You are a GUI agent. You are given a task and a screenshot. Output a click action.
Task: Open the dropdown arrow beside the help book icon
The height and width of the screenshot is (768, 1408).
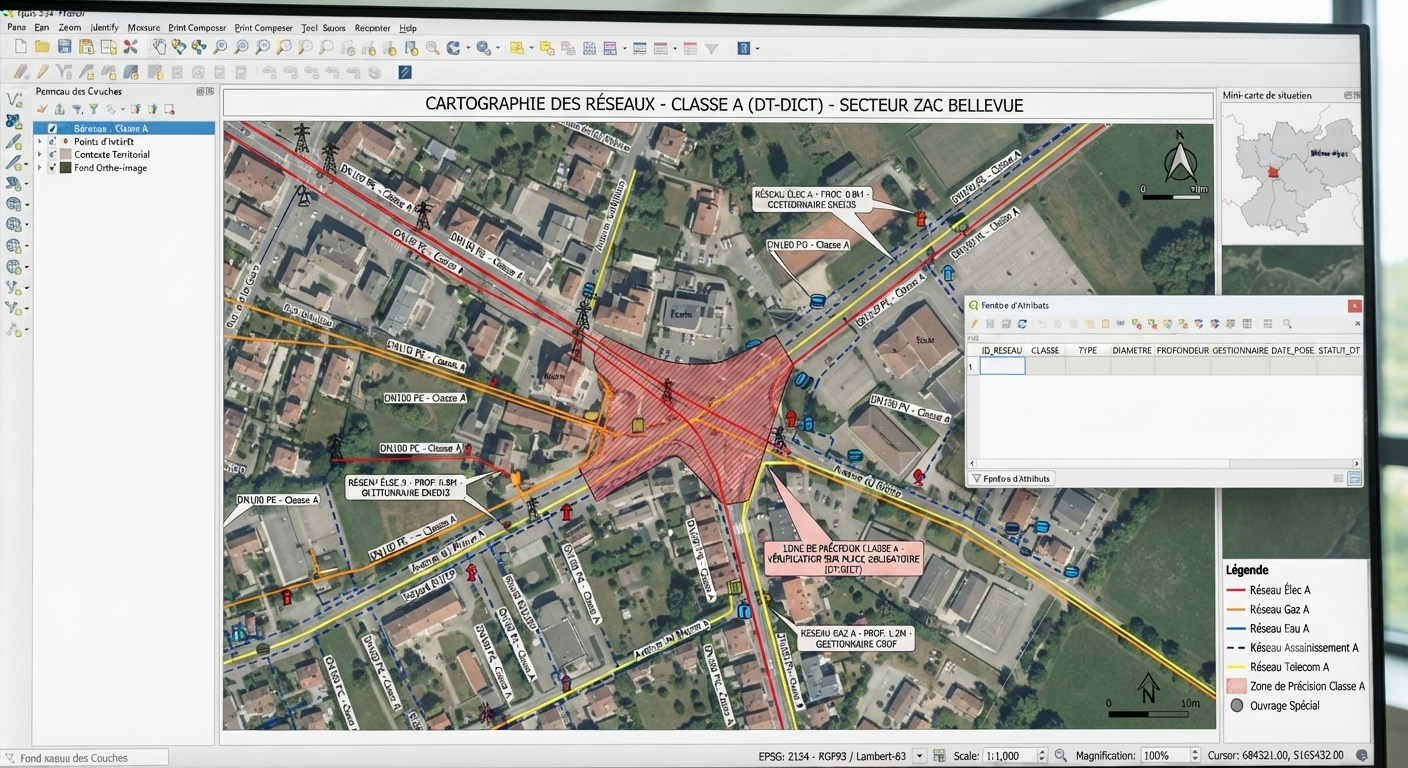pos(757,48)
